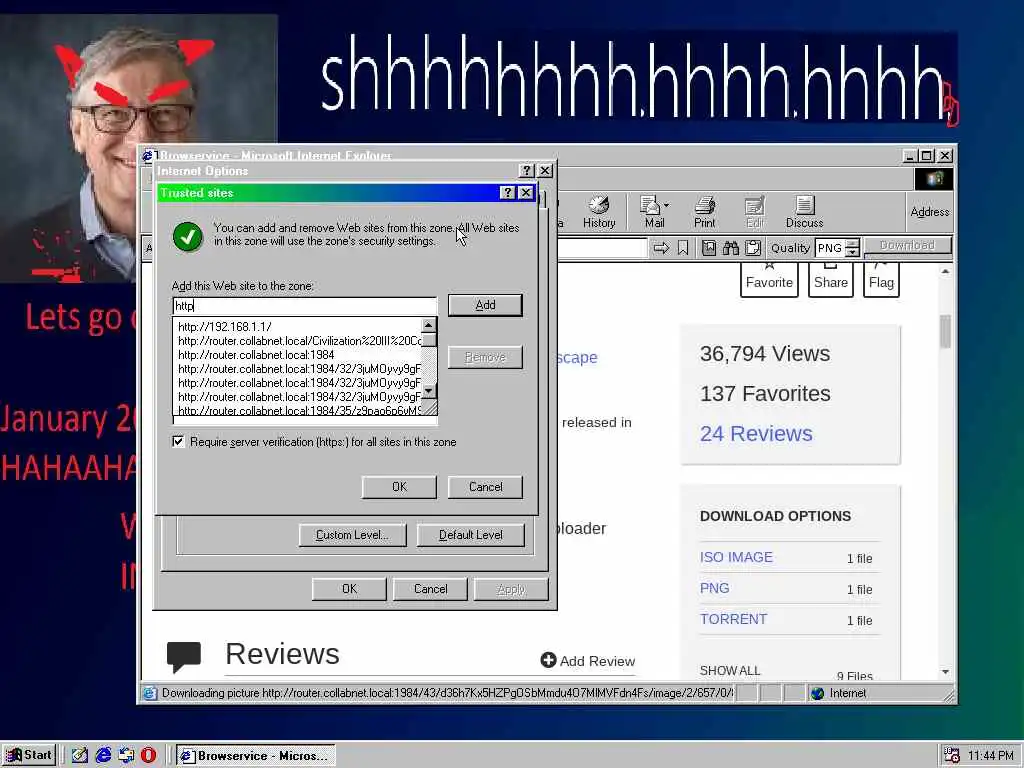Click Cancel in Trusted sites dialog
The image size is (1024, 768).
(485, 487)
